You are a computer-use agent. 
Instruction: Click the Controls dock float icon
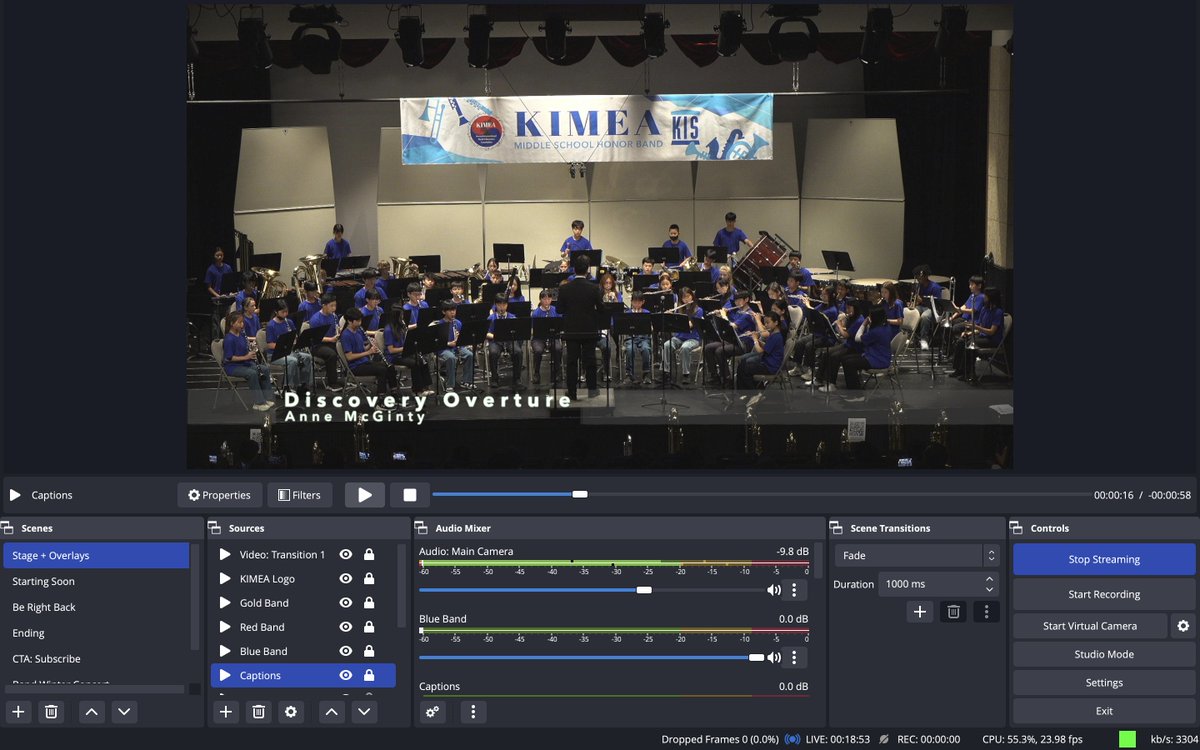point(1015,528)
